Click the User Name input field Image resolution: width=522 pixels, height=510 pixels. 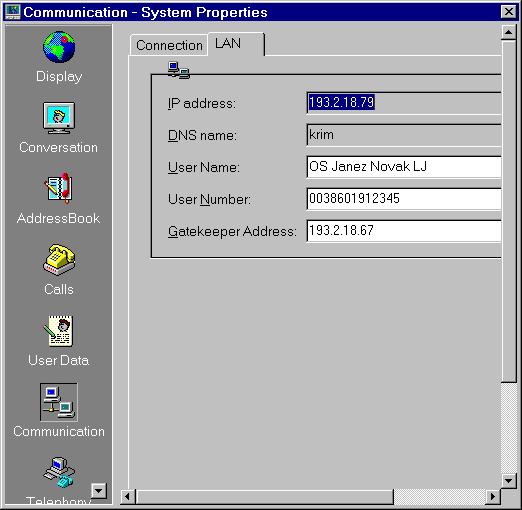click(x=404, y=167)
